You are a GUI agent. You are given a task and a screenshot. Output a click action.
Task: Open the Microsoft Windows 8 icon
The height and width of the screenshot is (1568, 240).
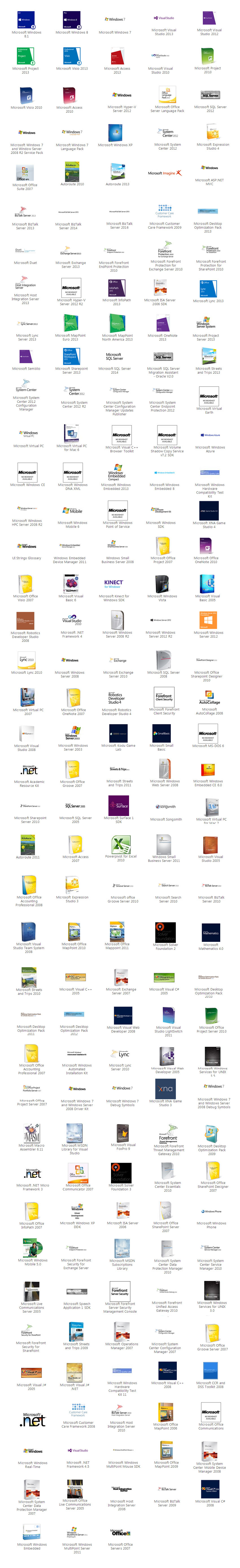[x=72, y=20]
